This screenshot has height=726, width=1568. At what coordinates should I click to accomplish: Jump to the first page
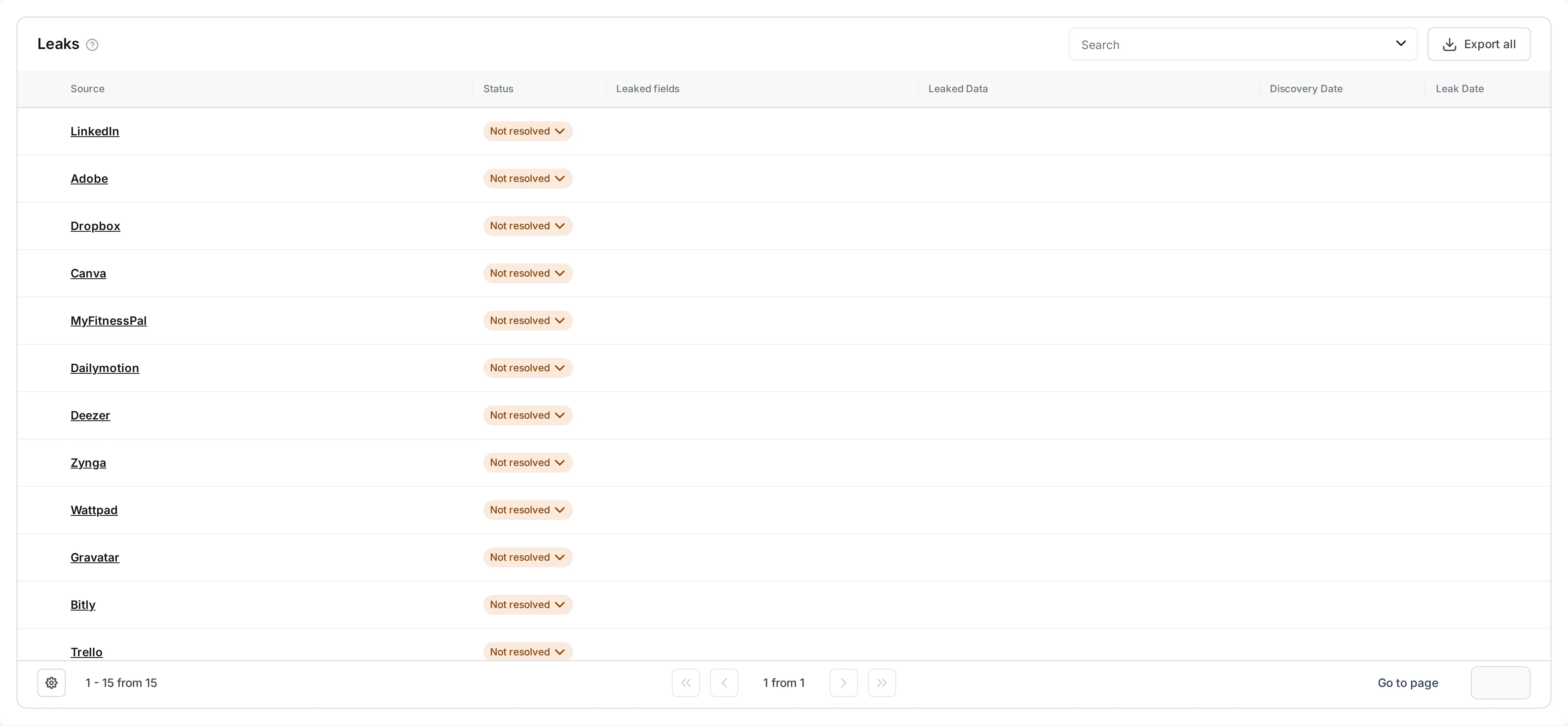pyautogui.click(x=686, y=683)
